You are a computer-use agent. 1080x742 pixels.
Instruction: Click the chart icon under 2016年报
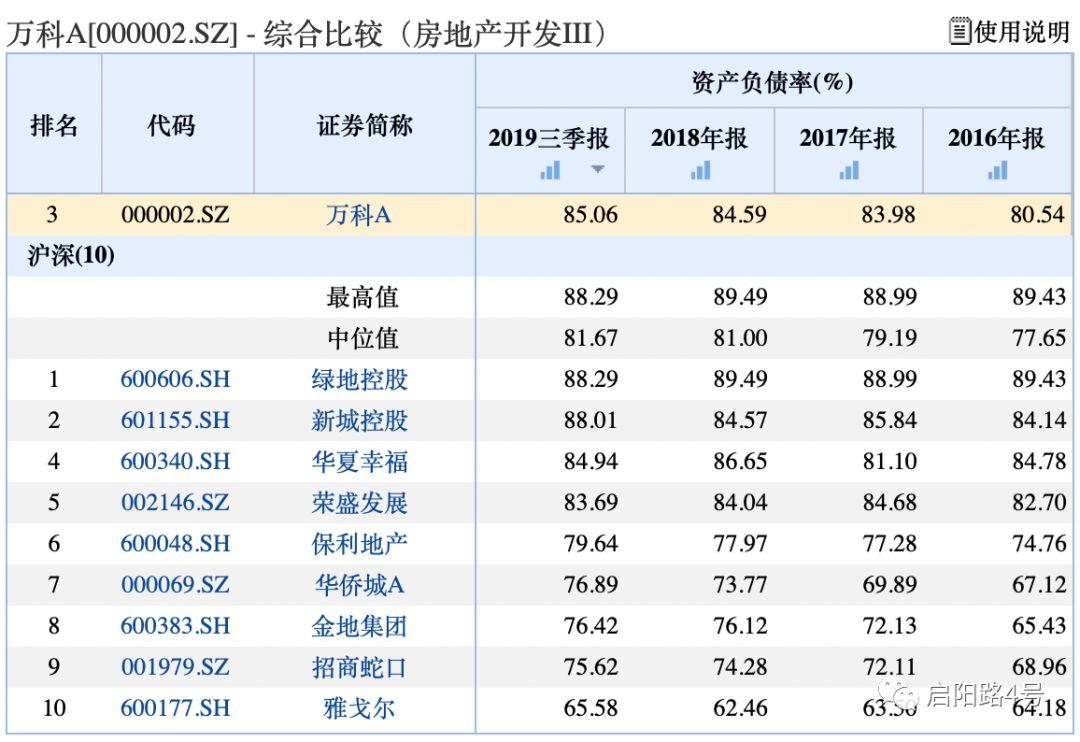(x=997, y=169)
